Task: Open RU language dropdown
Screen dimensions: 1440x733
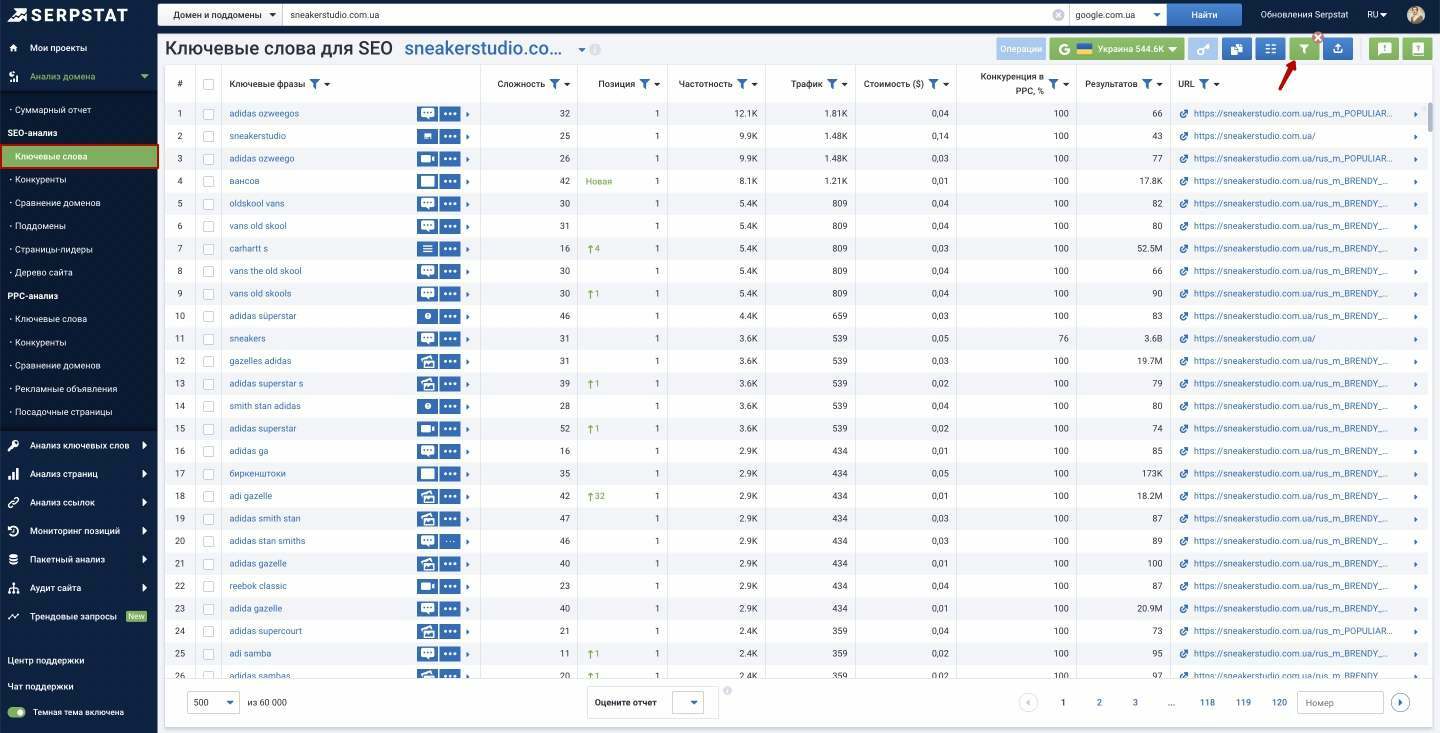Action: 1378,15
